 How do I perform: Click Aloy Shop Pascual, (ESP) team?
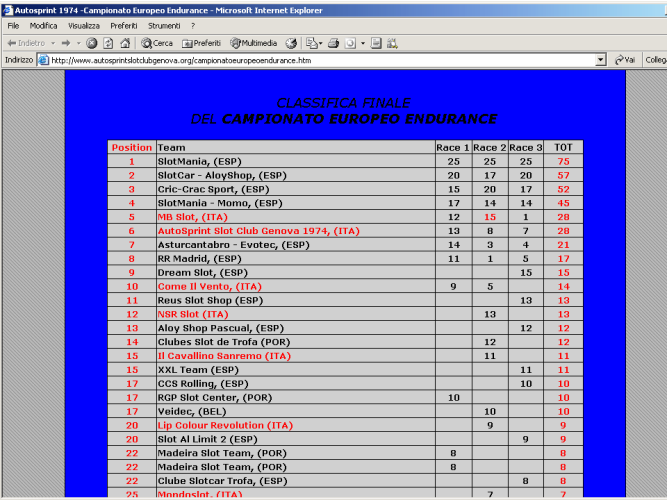[221, 328]
